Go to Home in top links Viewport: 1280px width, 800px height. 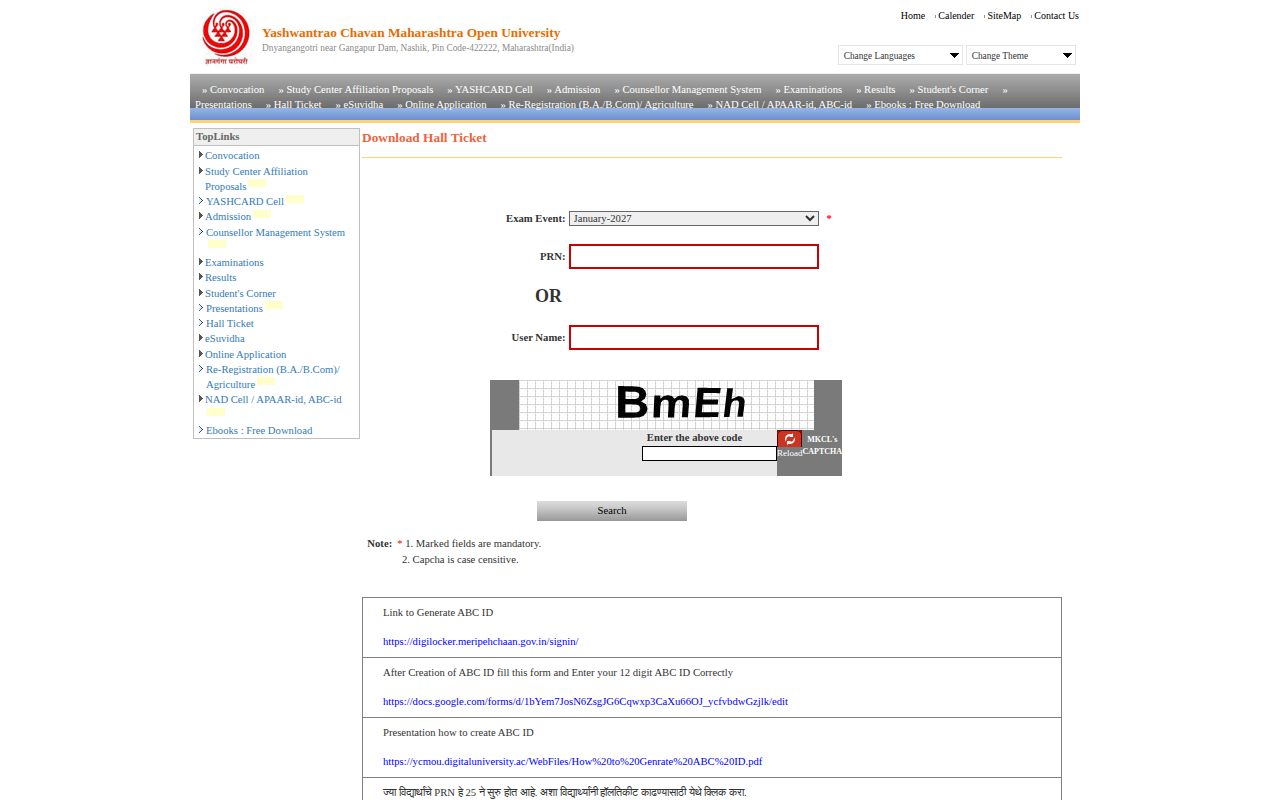912,15
